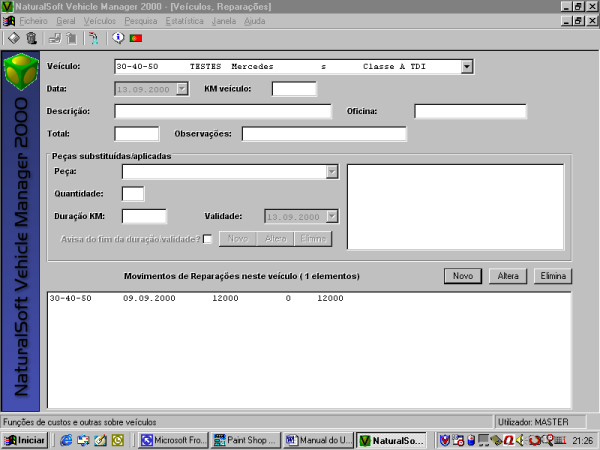Expand the Veículo combo box dropdown arrow
This screenshot has width=600, height=450.
click(466, 67)
